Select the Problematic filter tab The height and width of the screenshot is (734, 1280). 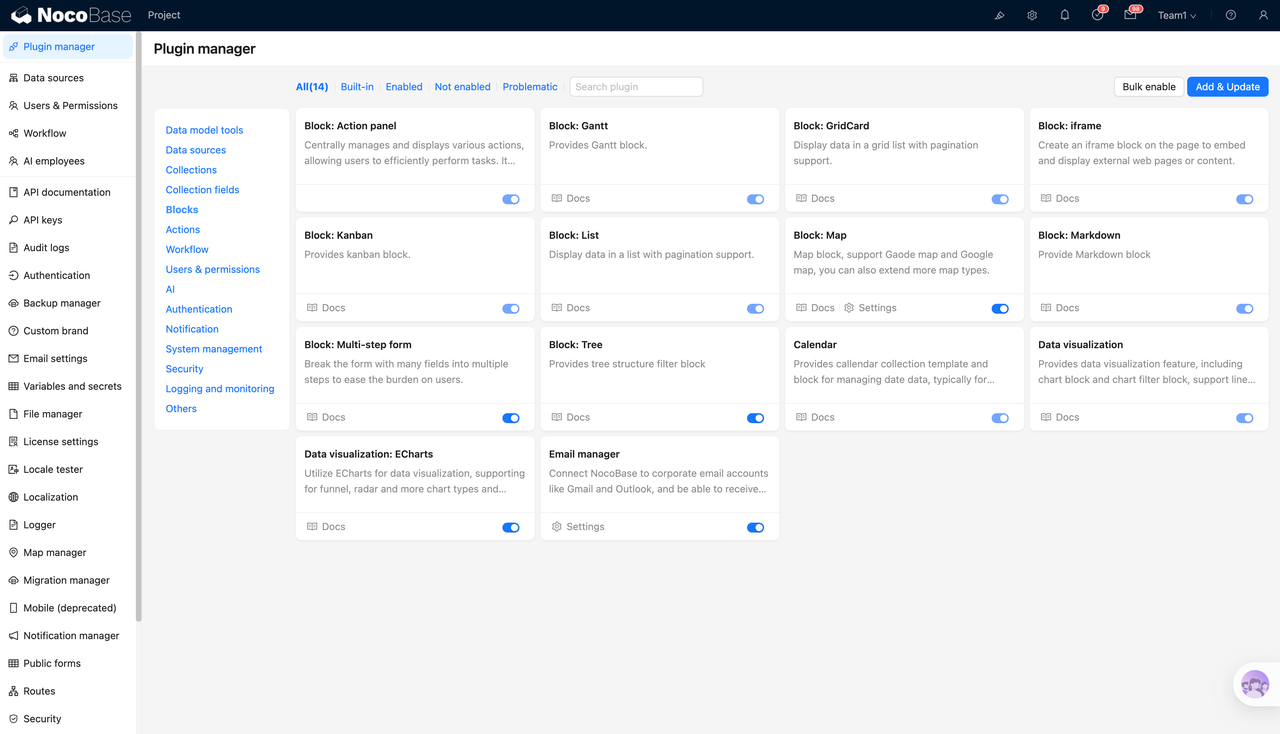pos(530,87)
